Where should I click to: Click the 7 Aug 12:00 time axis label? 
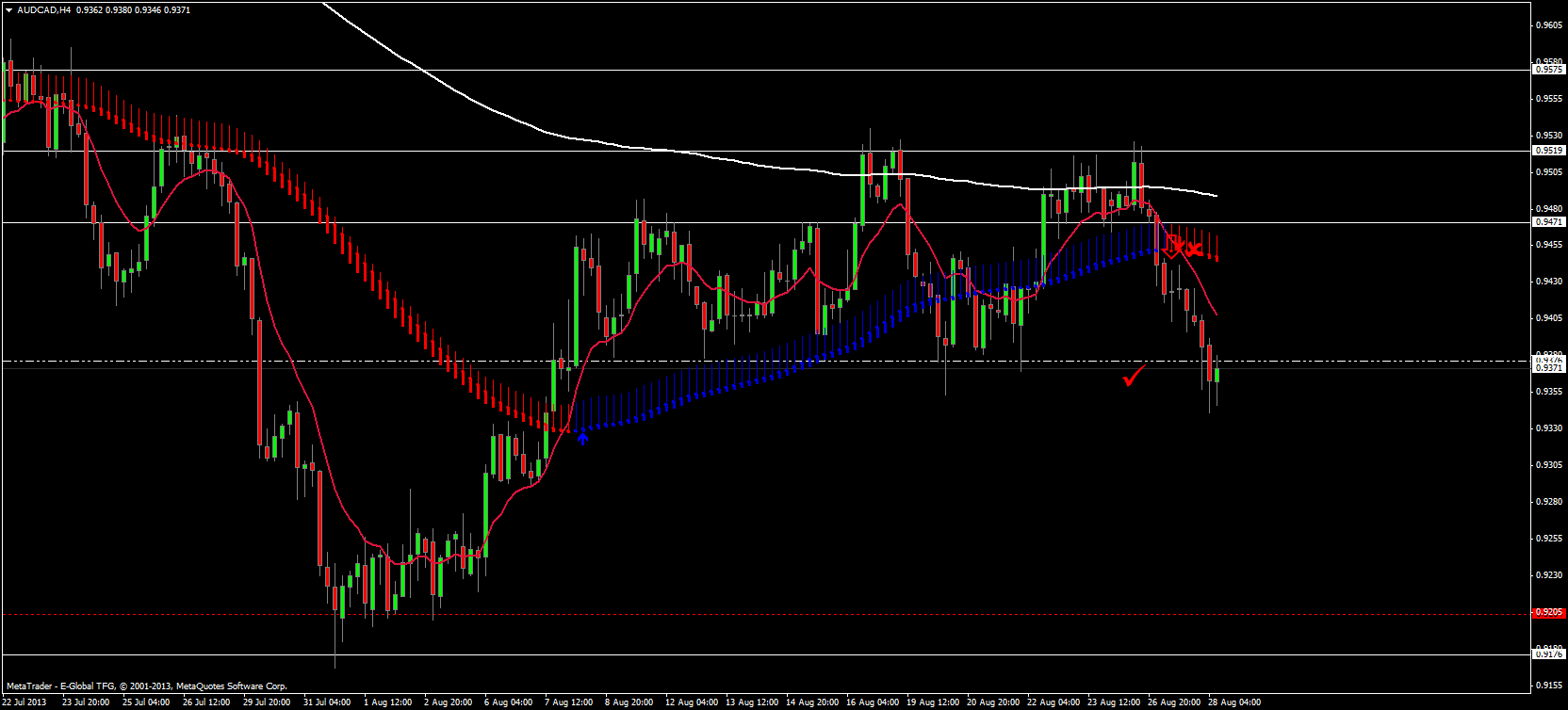pyautogui.click(x=568, y=702)
